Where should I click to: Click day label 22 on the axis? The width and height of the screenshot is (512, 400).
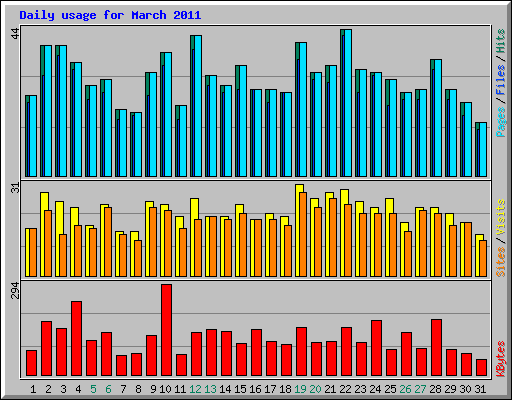(x=345, y=389)
